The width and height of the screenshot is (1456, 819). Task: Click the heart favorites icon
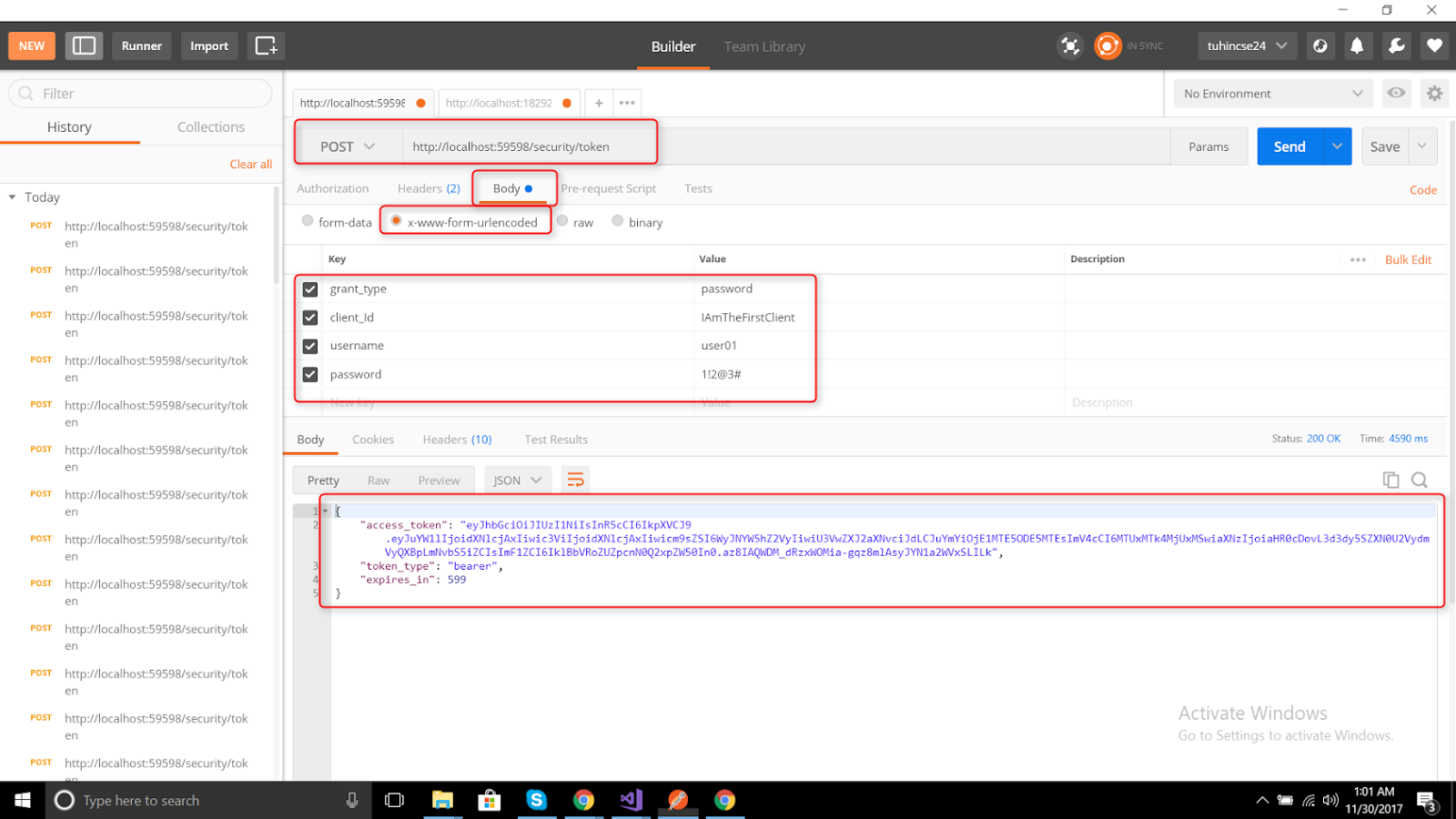click(x=1434, y=45)
